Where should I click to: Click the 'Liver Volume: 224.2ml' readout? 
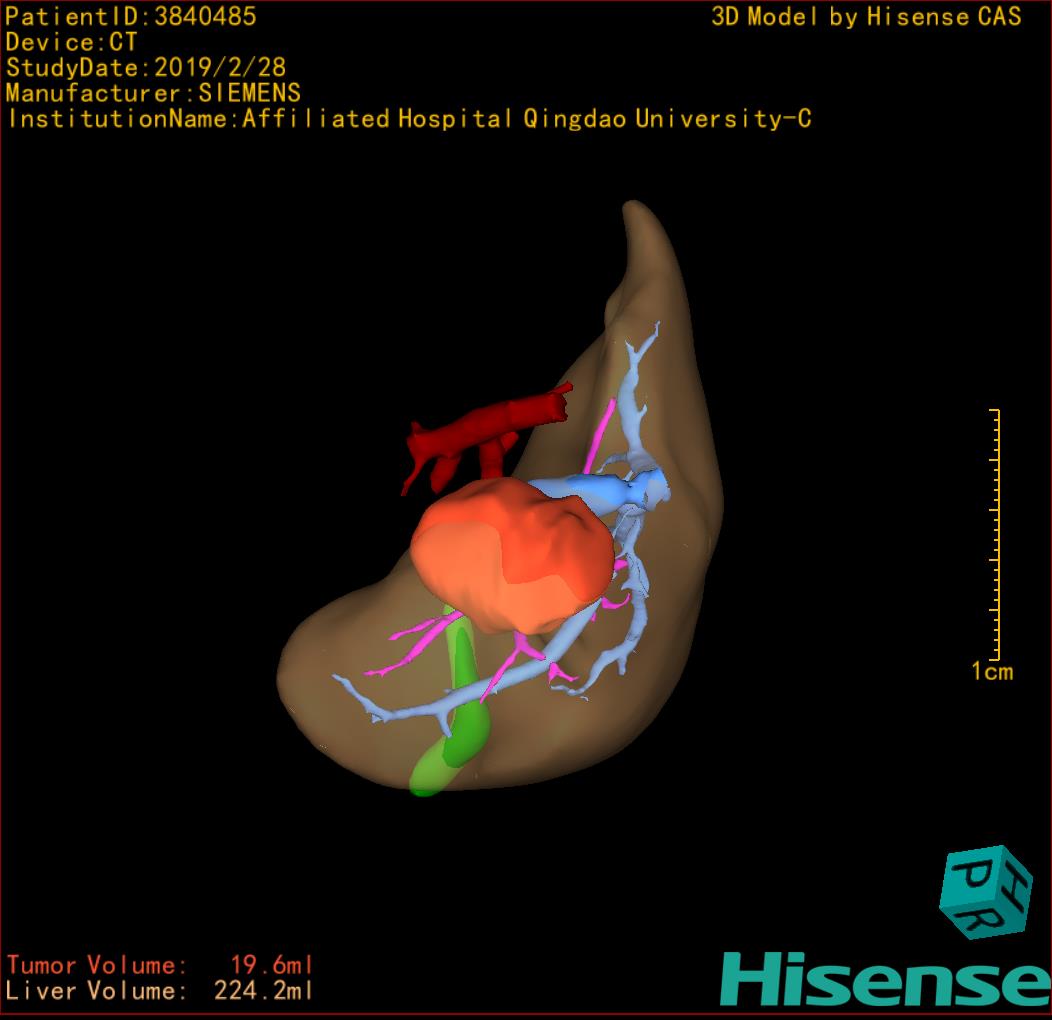[160, 990]
